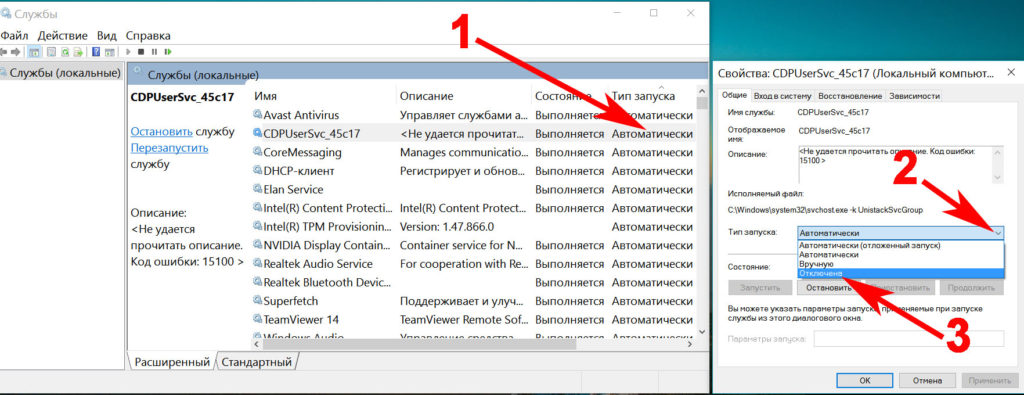Confirm with the OK button

click(x=865, y=380)
